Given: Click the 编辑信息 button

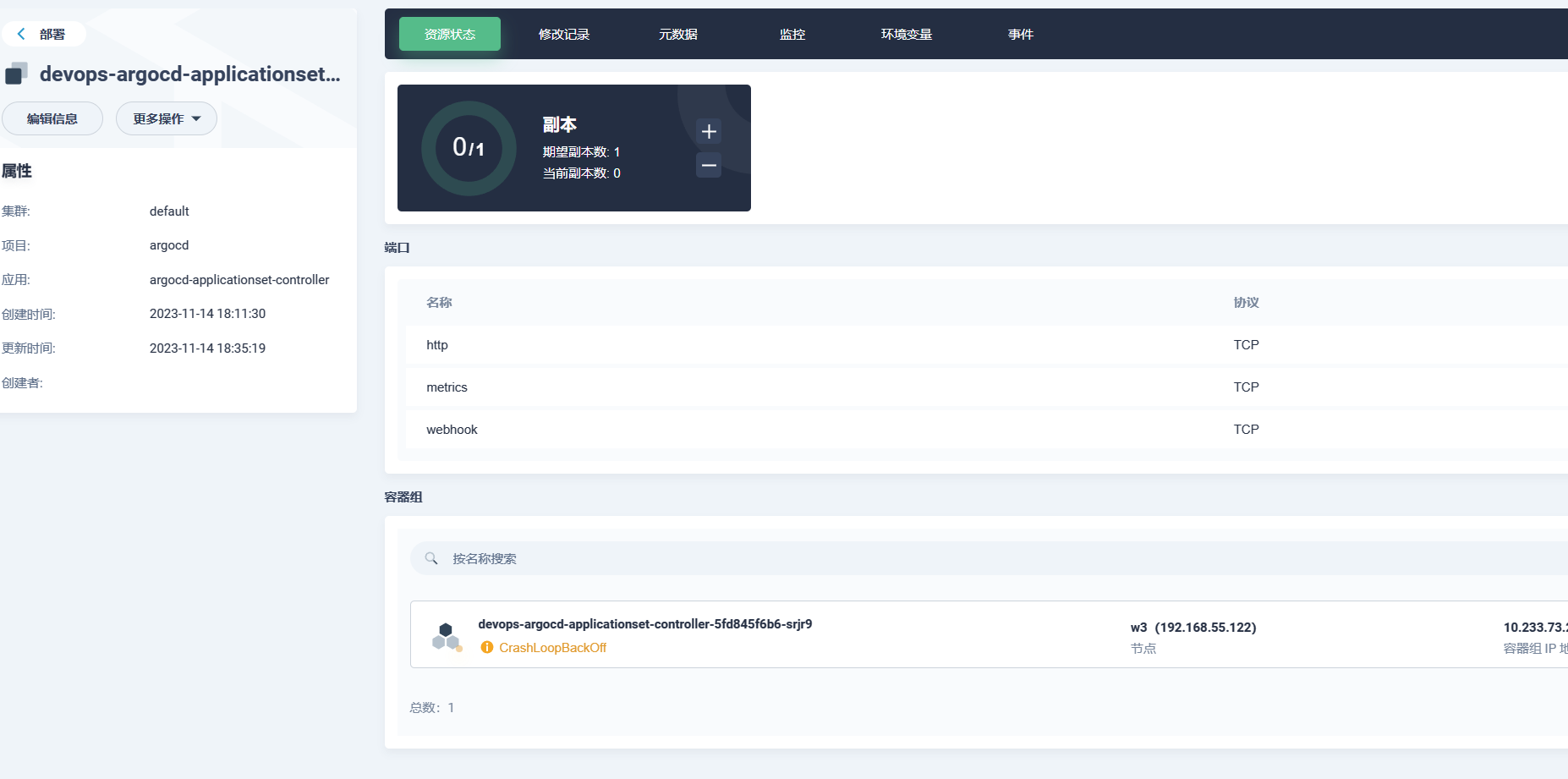Looking at the screenshot, I should 52,118.
